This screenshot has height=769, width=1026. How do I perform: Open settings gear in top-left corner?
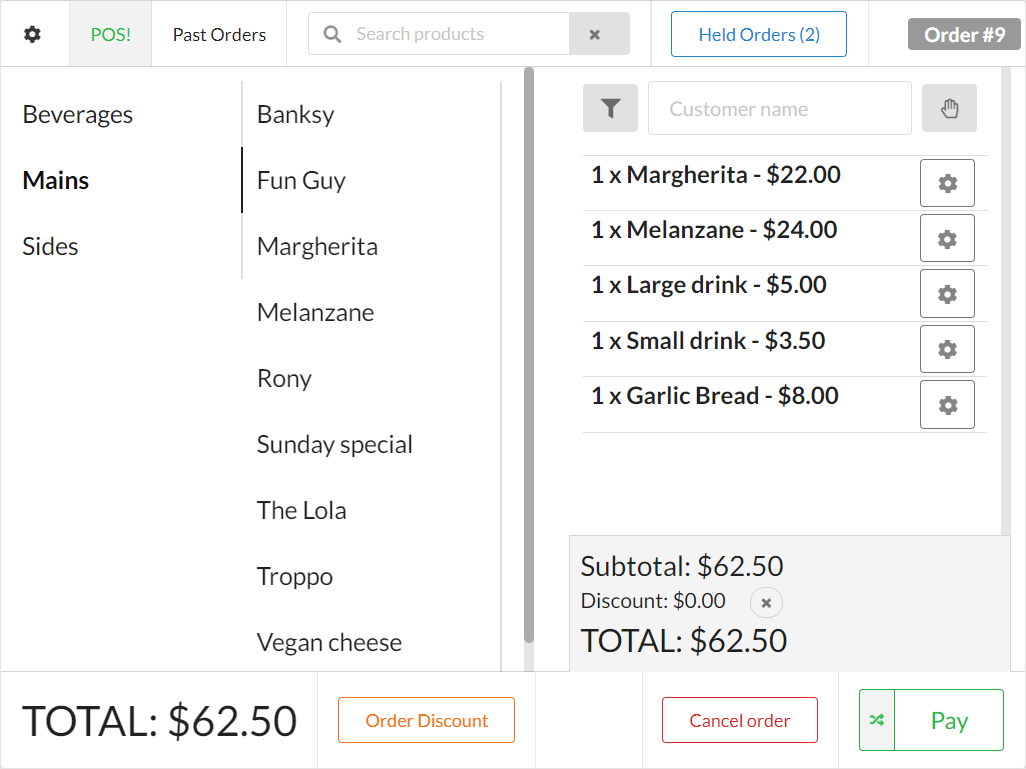click(x=33, y=34)
